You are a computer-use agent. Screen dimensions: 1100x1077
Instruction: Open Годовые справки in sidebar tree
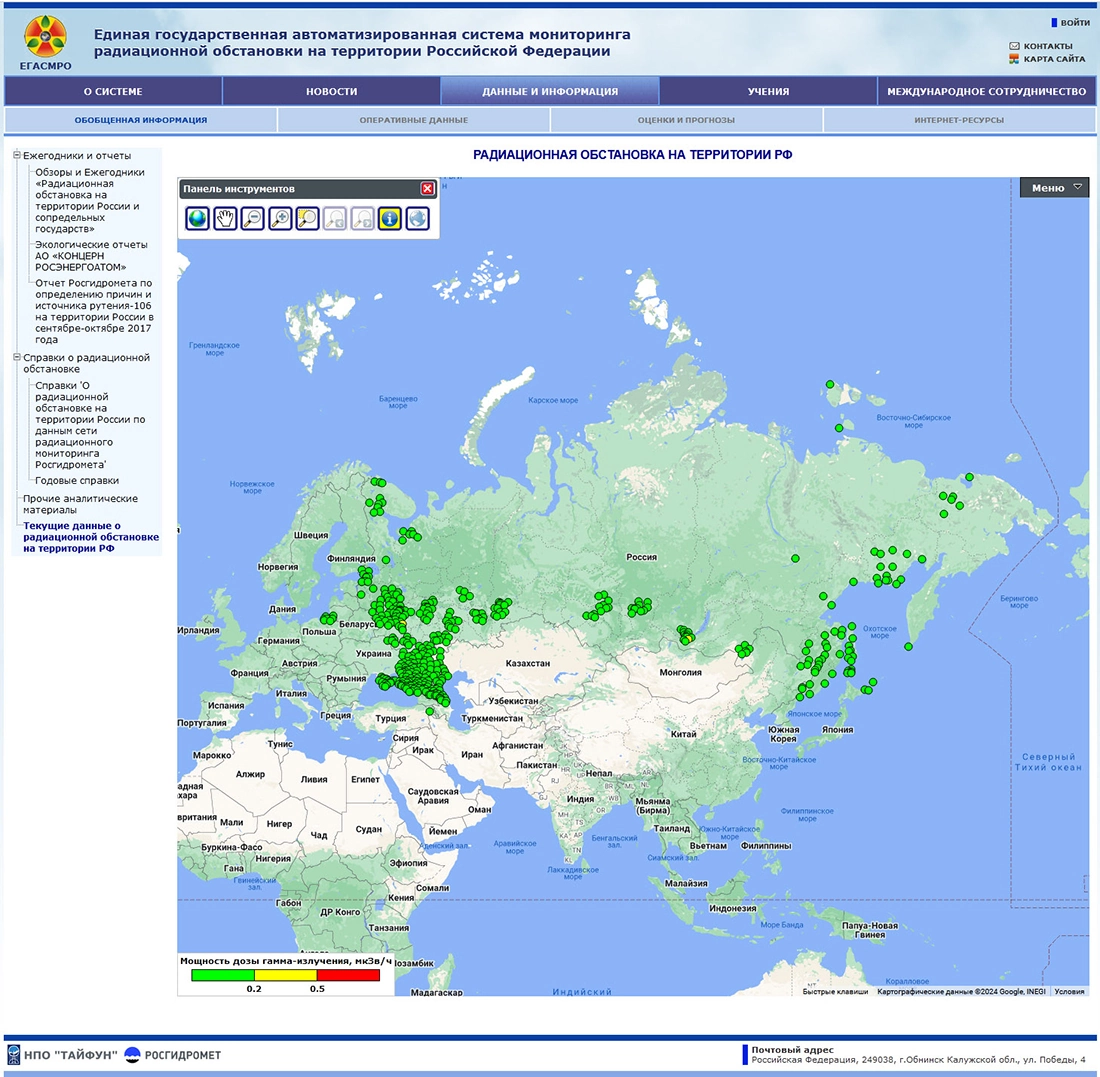77,480
